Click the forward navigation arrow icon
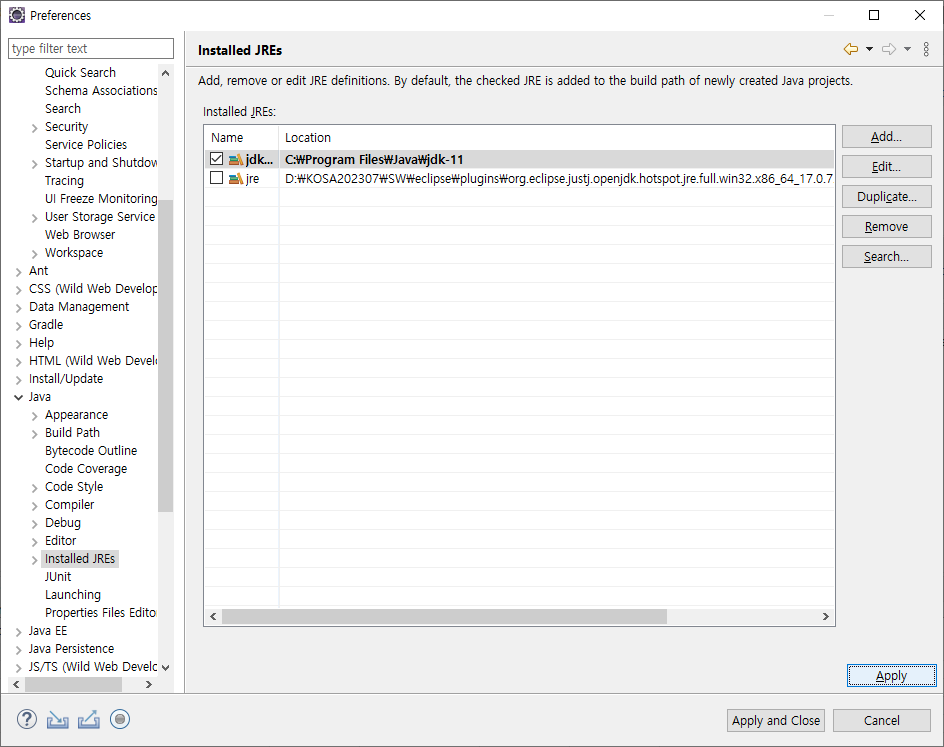The height and width of the screenshot is (747, 944). pos(889,49)
